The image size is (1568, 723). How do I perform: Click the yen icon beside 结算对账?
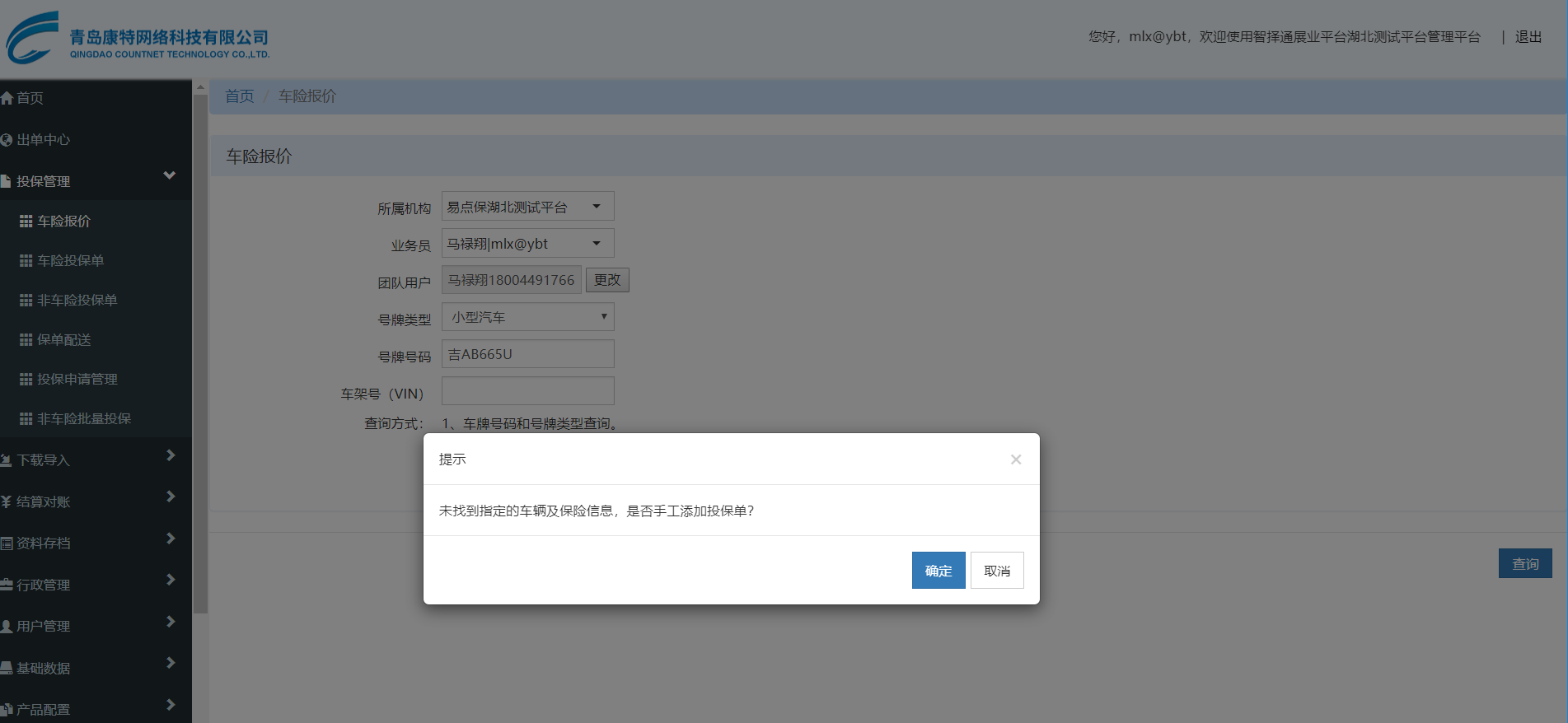pos(7,501)
